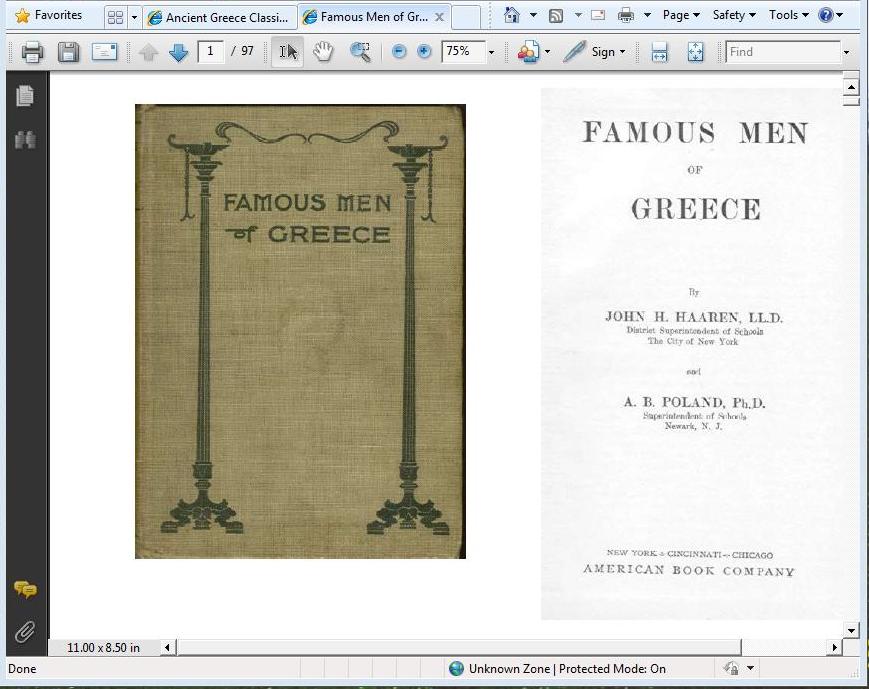The image size is (869, 689).
Task: Save a copy of the PDF
Action: [x=68, y=52]
